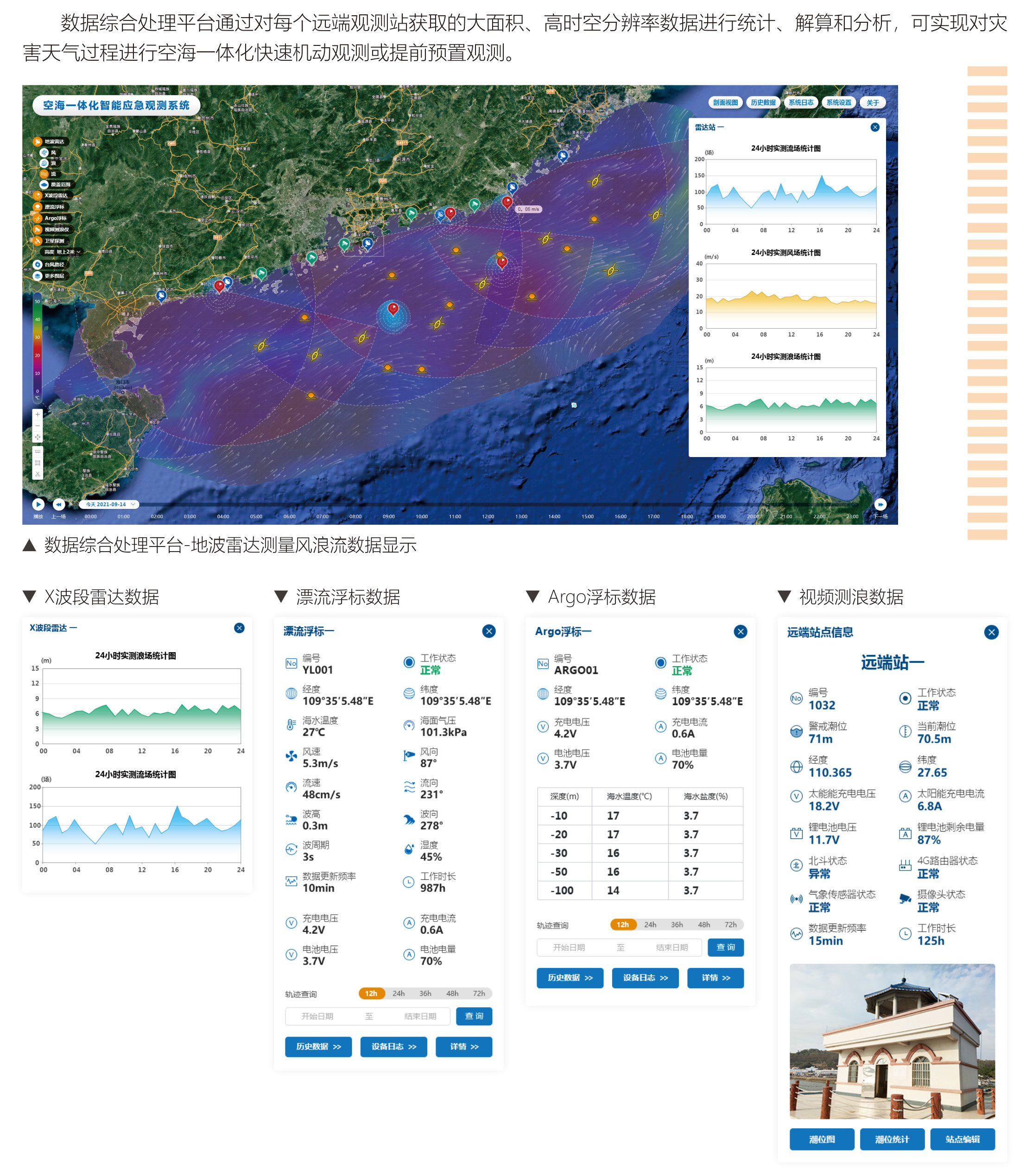Open the 系统设置 tab
Screen dimensions: 1026x1176
point(839,102)
